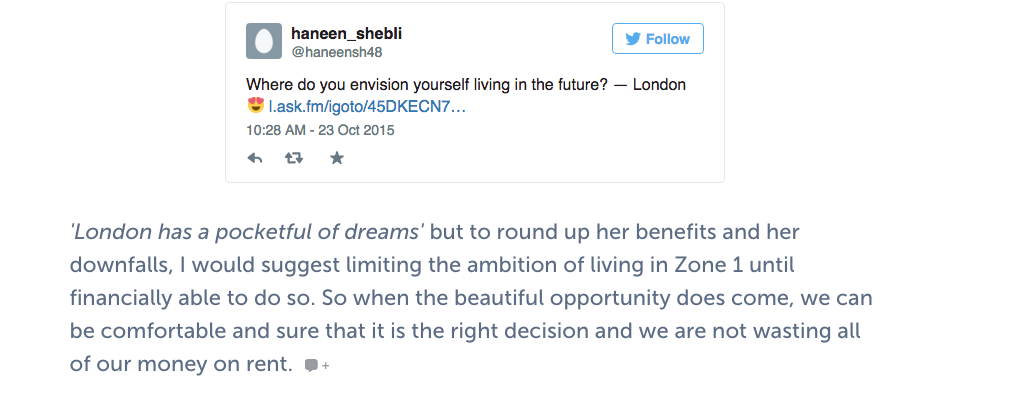Favorite the tweet with the star icon

point(337,158)
